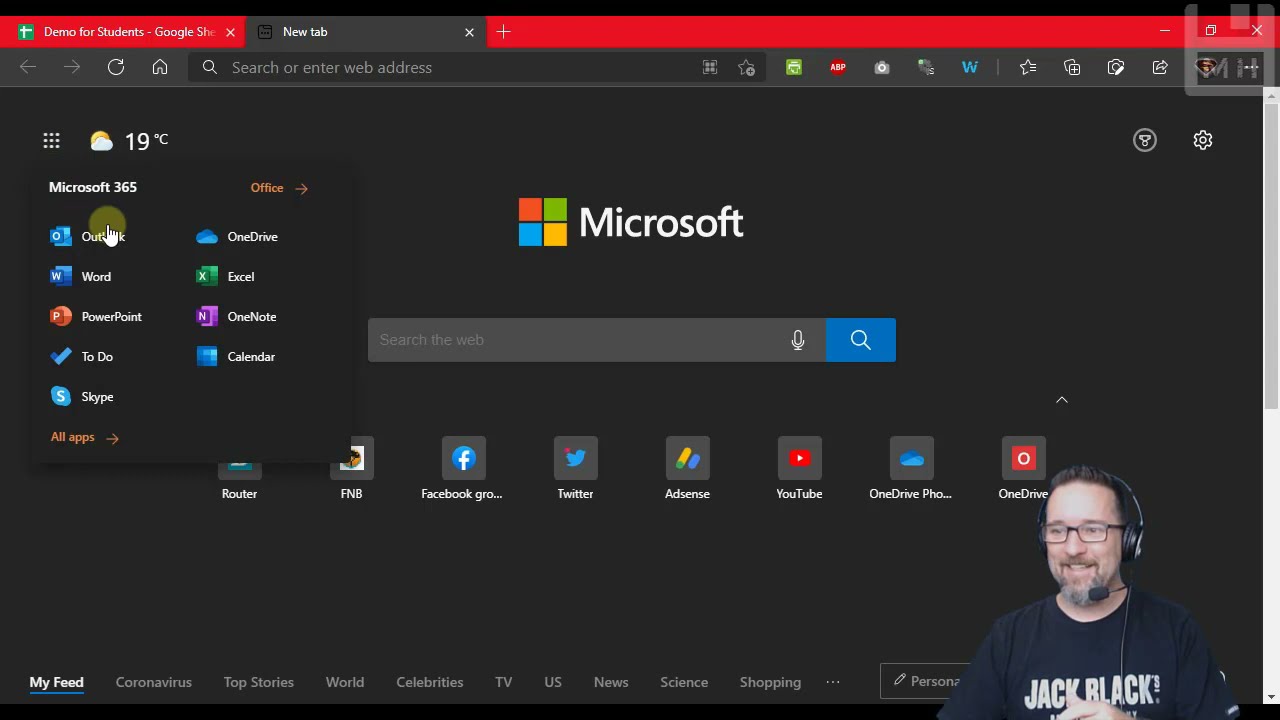The image size is (1280, 720).
Task: Click the browser Refresh button
Action: coord(116,67)
